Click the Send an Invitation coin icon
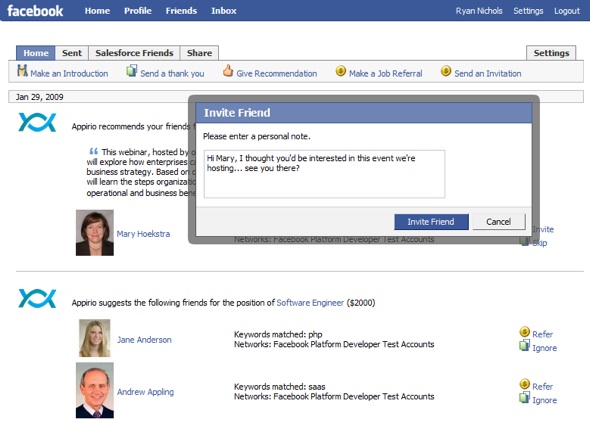The image size is (590, 423). point(446,70)
